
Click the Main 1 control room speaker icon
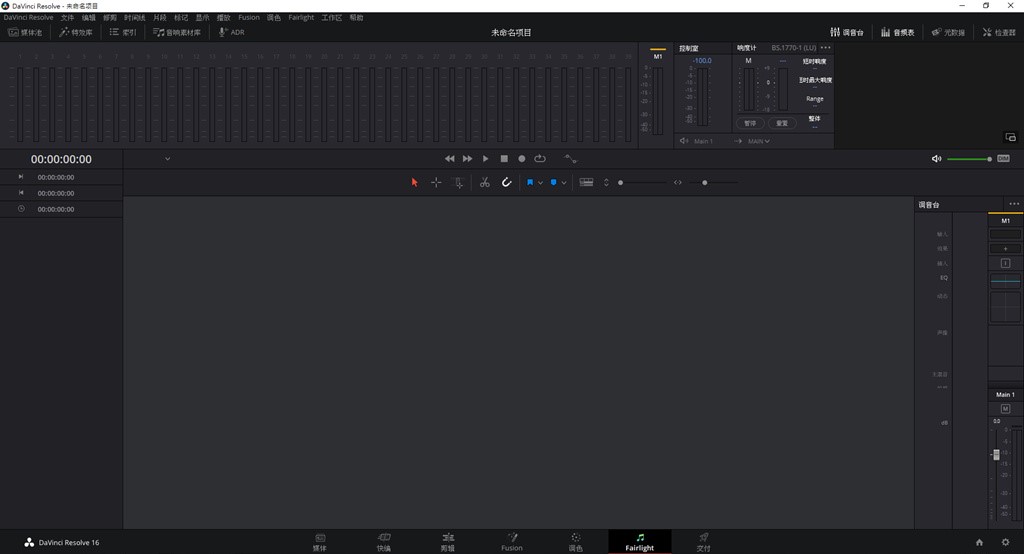pos(684,141)
